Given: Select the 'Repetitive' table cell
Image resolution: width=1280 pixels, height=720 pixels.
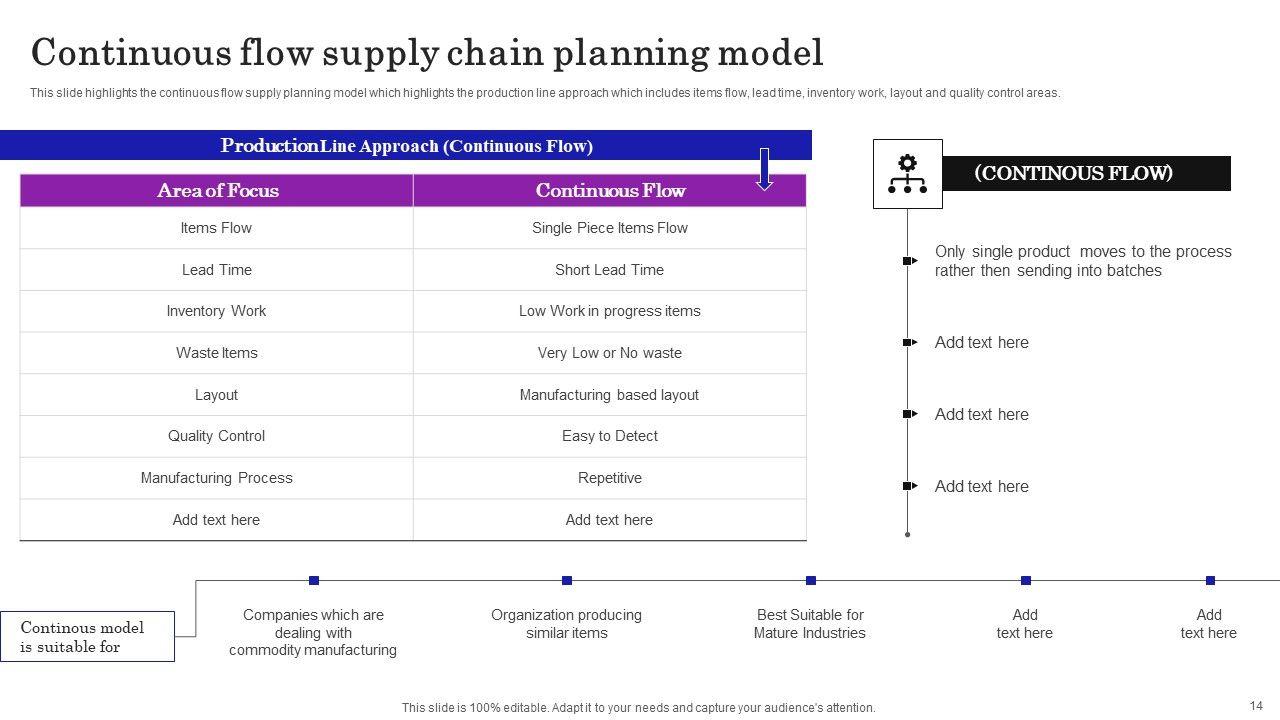Looking at the screenshot, I should 609,478.
